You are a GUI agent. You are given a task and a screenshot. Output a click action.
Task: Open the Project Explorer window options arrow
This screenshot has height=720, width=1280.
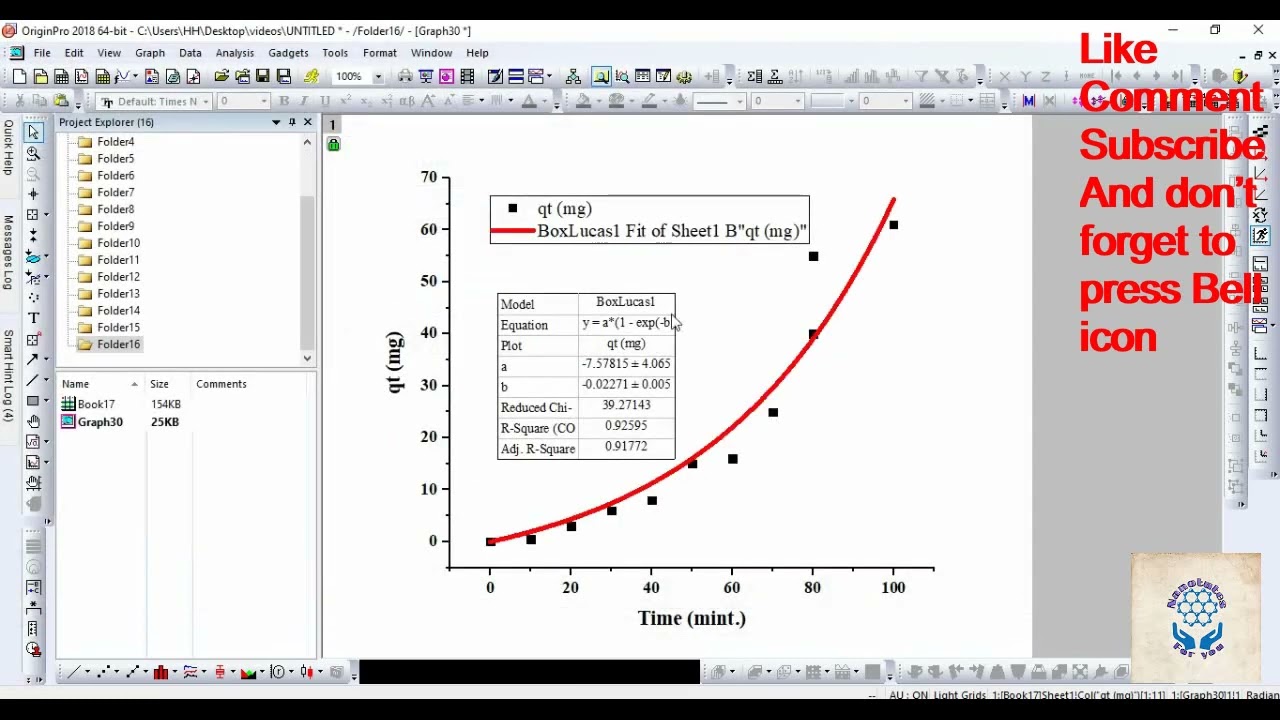(276, 122)
